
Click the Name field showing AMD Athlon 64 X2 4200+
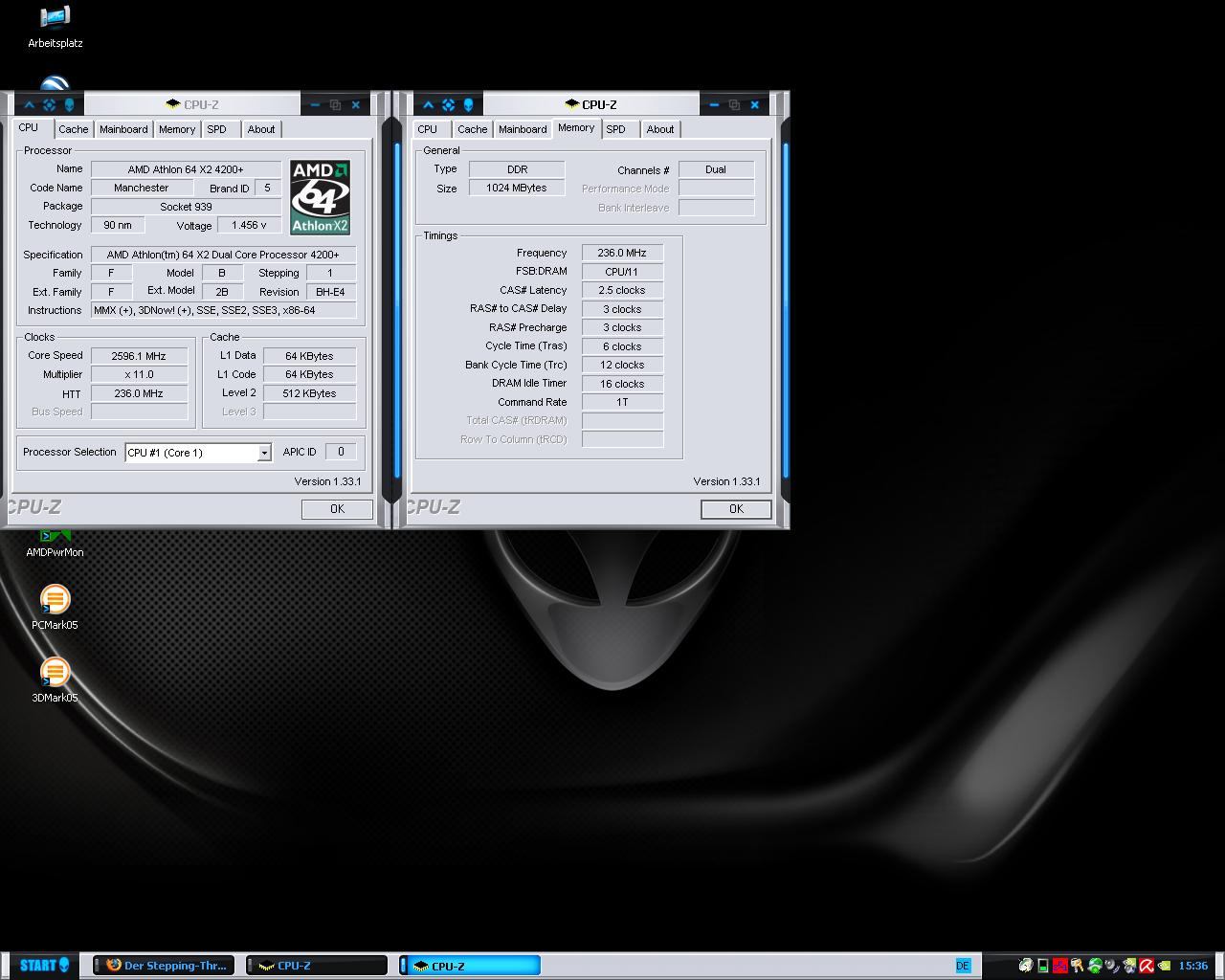coord(186,169)
